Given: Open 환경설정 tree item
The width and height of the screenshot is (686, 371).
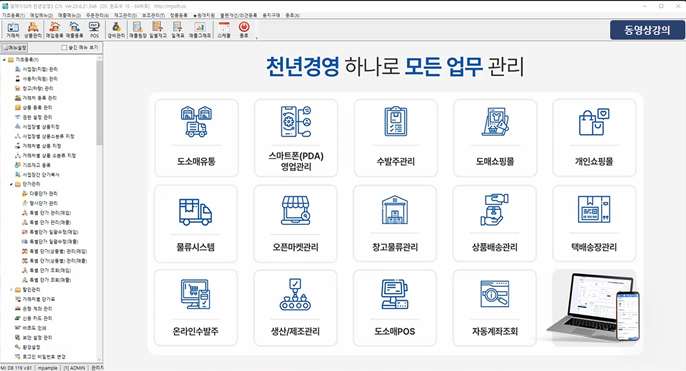Looking at the screenshot, I should click(28, 347).
